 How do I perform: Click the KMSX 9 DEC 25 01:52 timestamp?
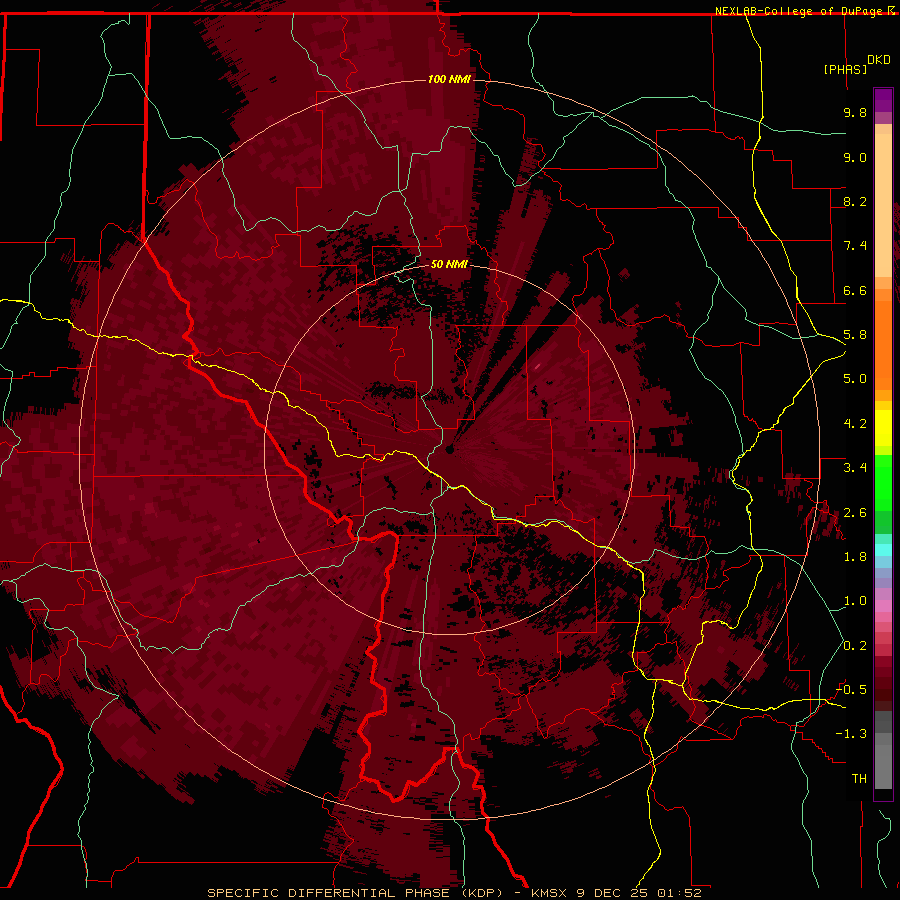tap(616, 893)
